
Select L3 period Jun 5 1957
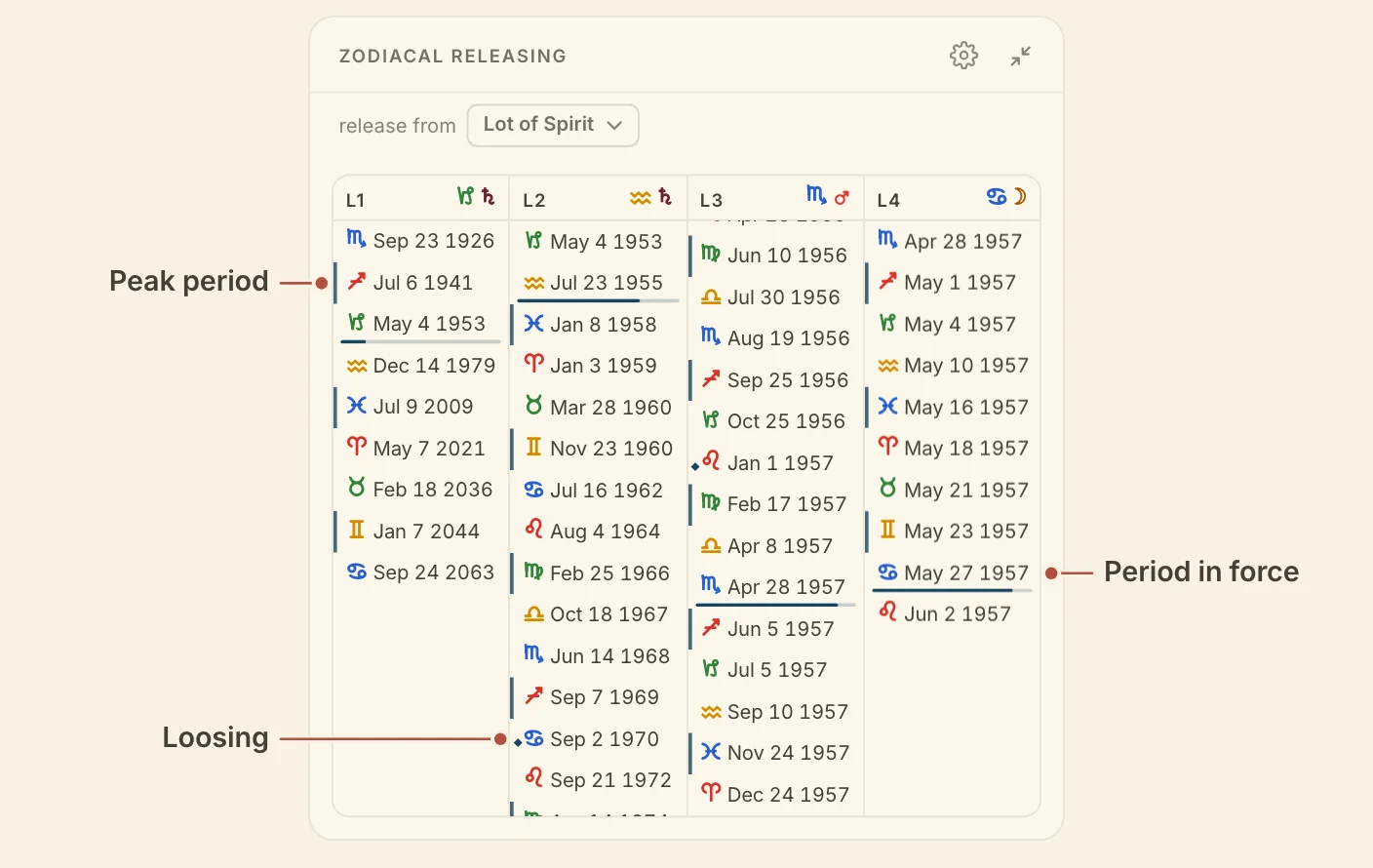click(x=776, y=629)
